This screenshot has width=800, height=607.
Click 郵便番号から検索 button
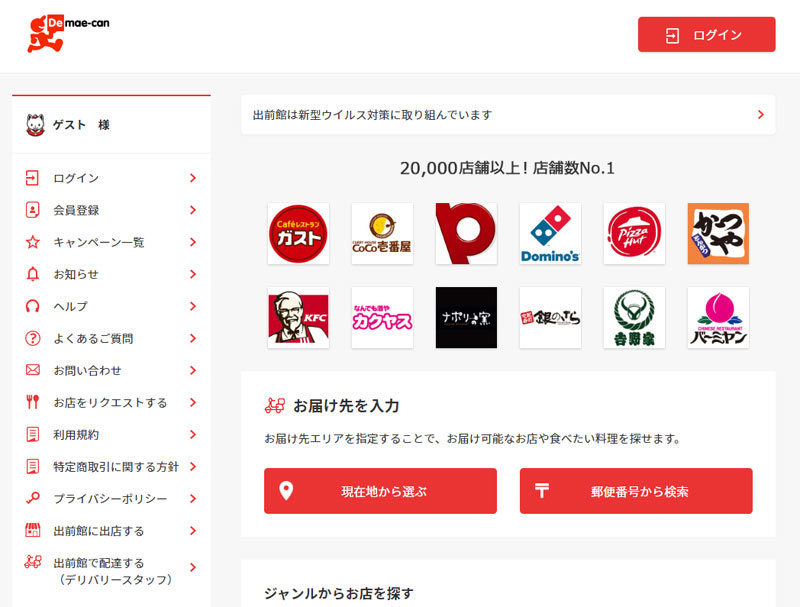tap(636, 491)
